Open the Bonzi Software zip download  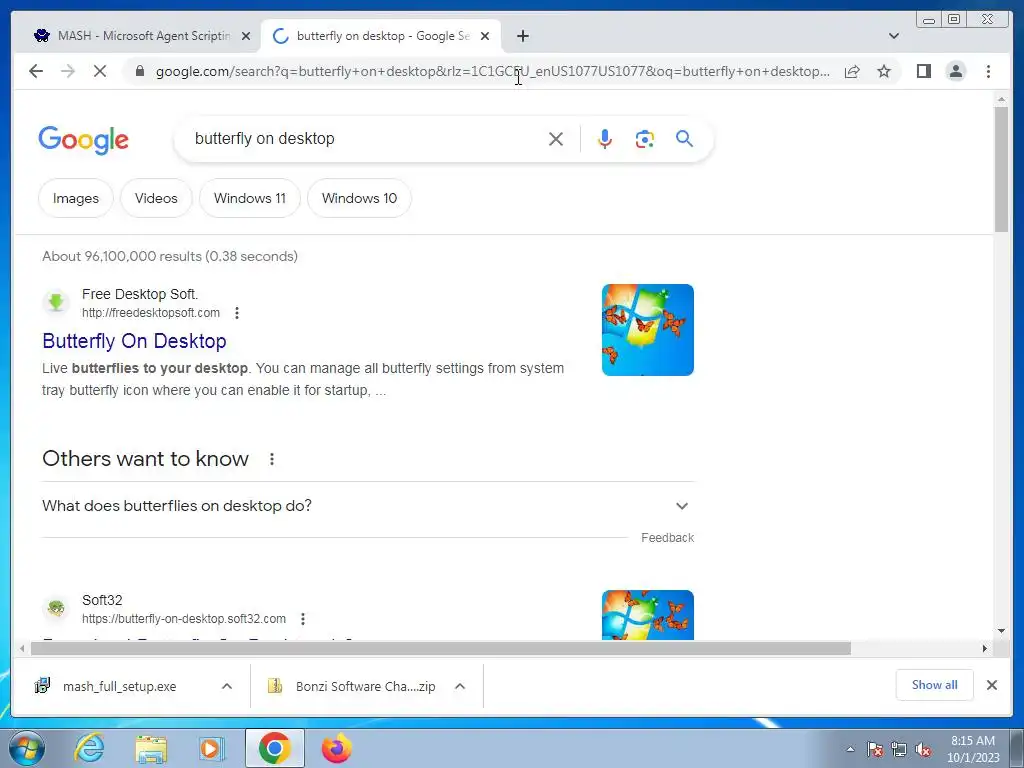(353, 686)
